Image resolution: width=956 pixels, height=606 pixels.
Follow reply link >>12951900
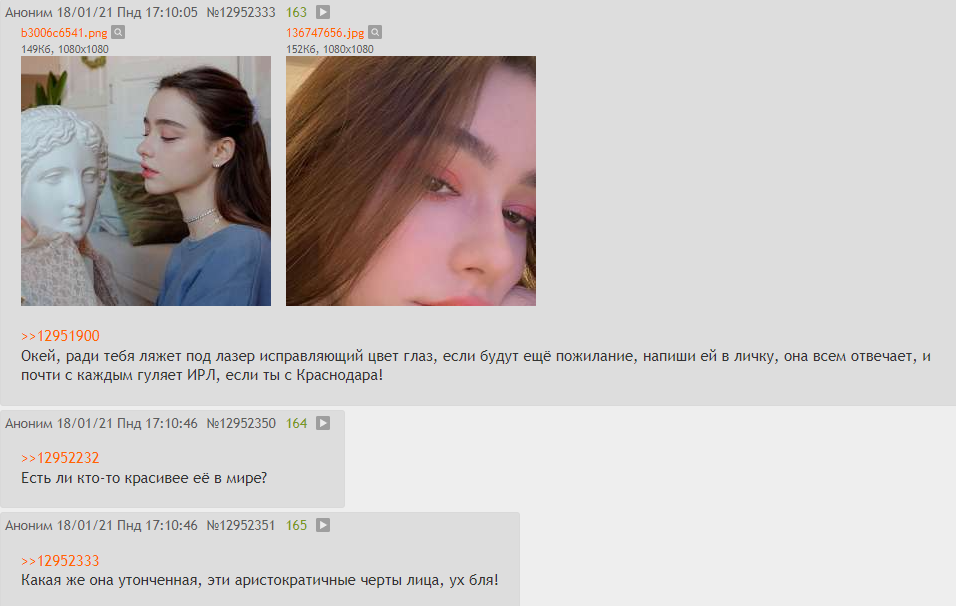tap(60, 336)
